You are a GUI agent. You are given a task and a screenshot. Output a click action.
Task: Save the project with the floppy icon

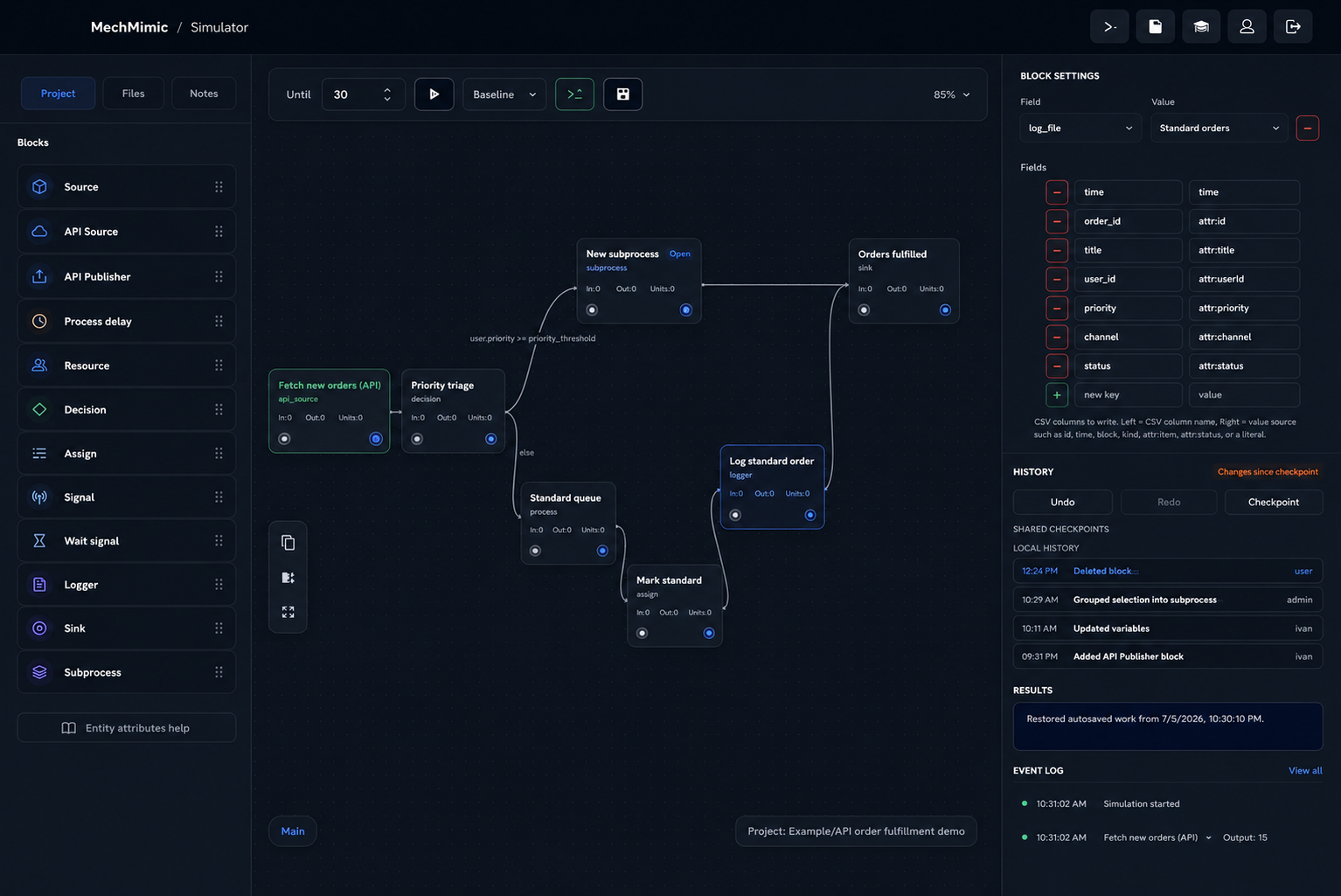(x=623, y=94)
